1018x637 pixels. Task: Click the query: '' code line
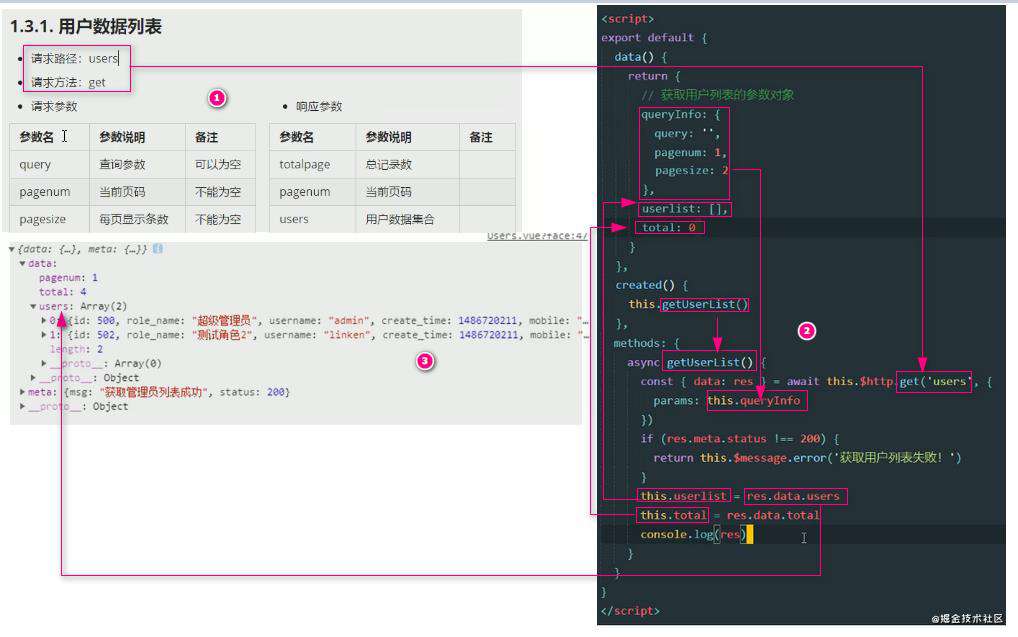(686, 134)
